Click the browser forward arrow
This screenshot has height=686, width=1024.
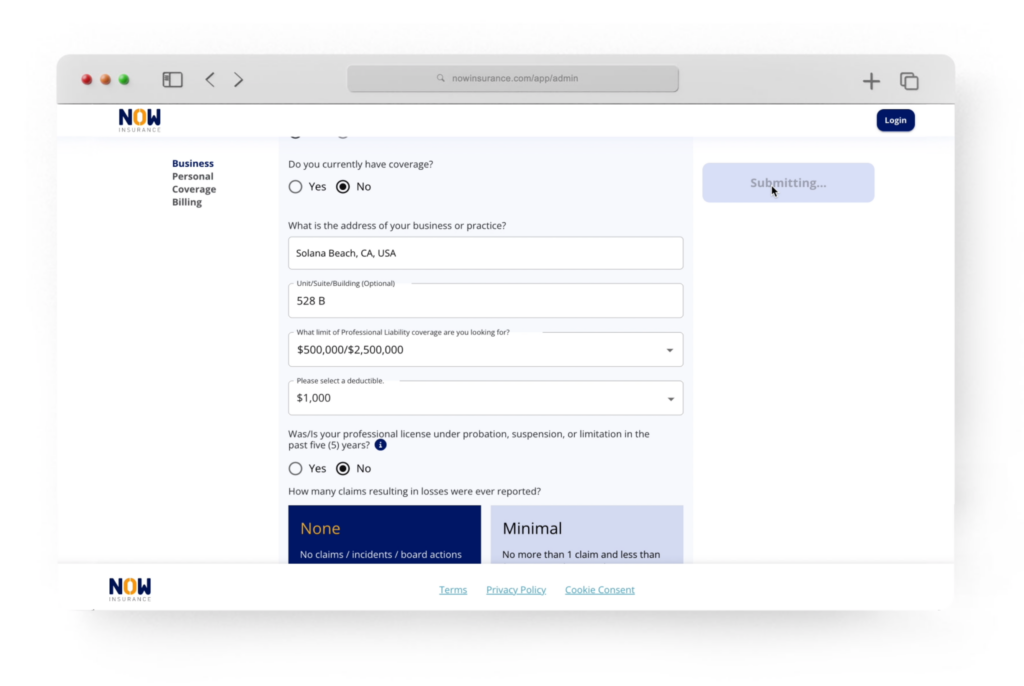pos(239,79)
